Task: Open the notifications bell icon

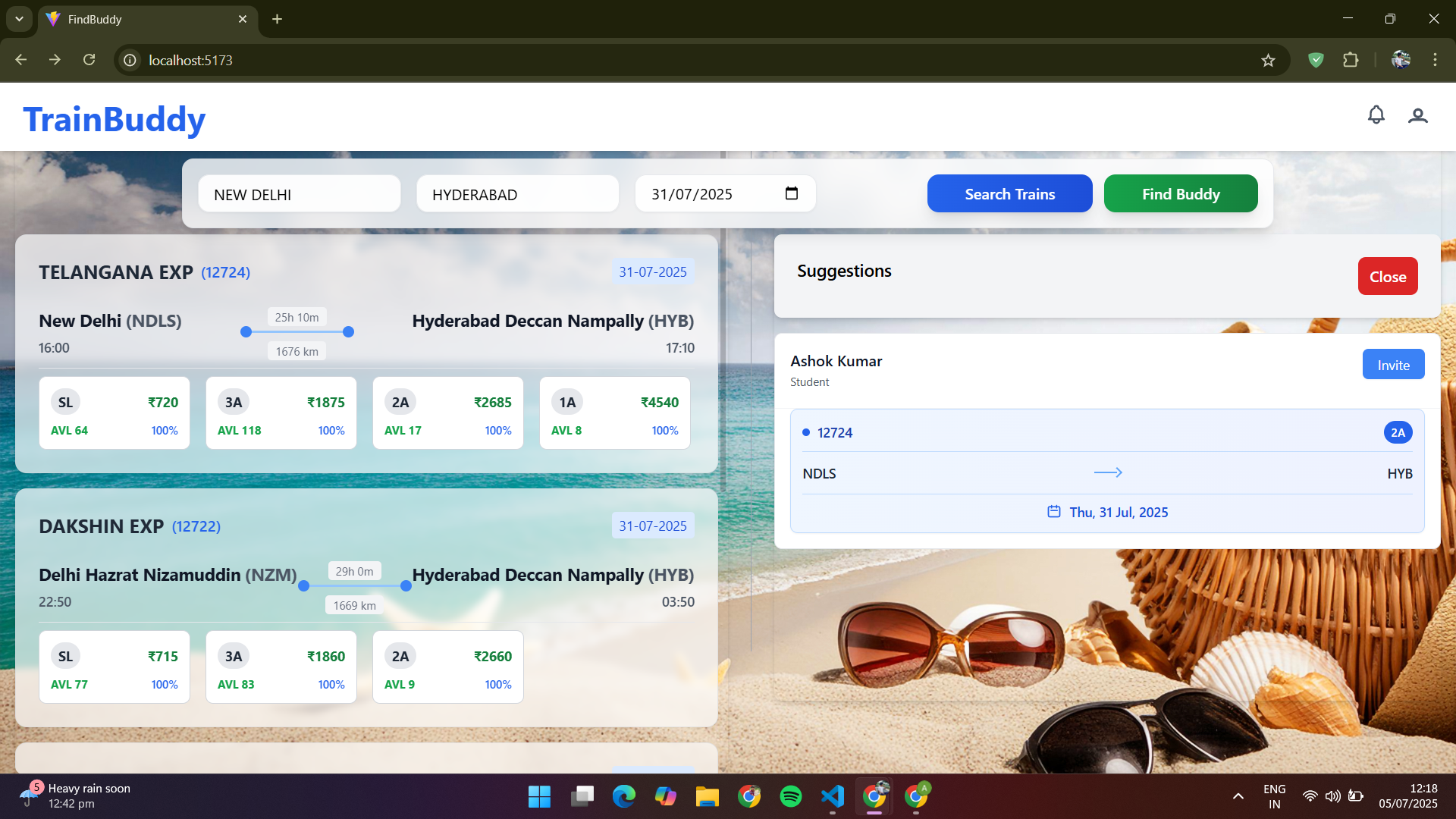Action: tap(1376, 115)
